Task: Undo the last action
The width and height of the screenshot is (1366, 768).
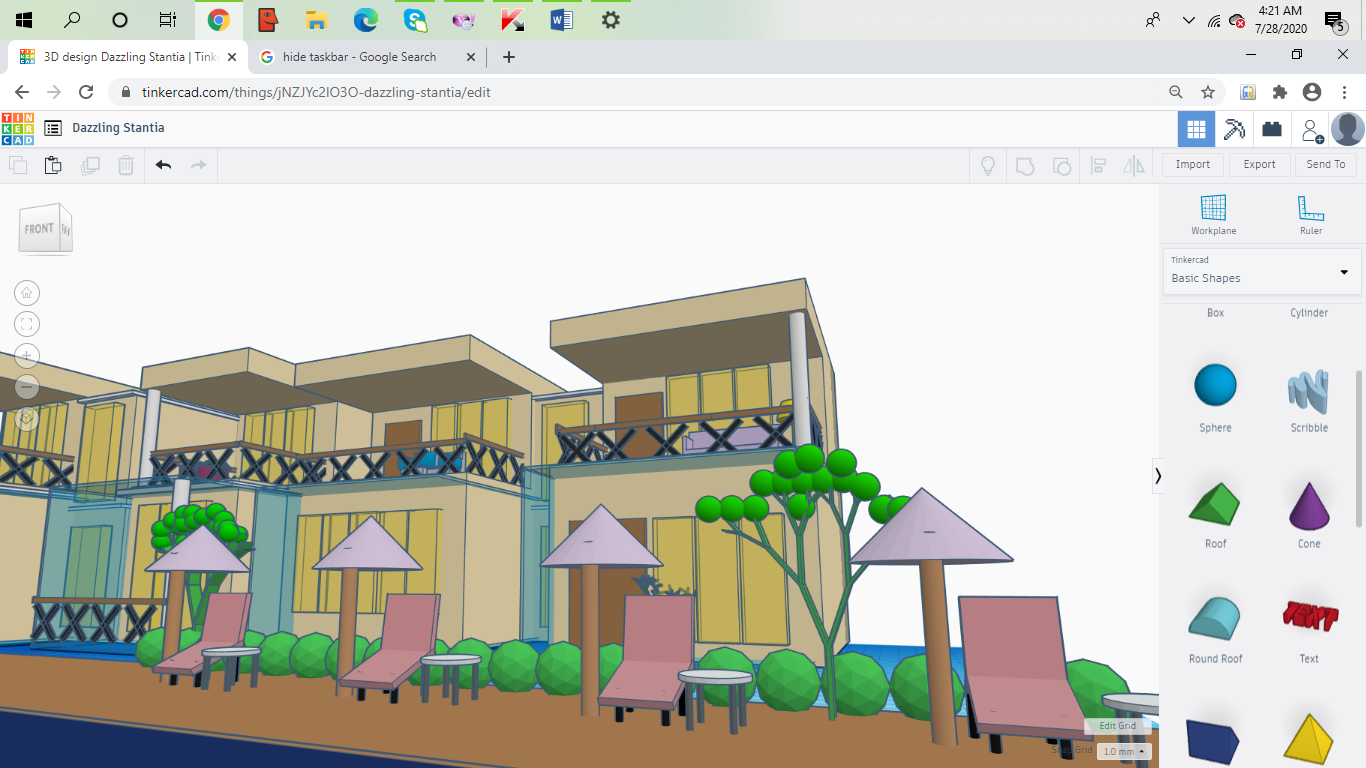Action: (x=164, y=165)
